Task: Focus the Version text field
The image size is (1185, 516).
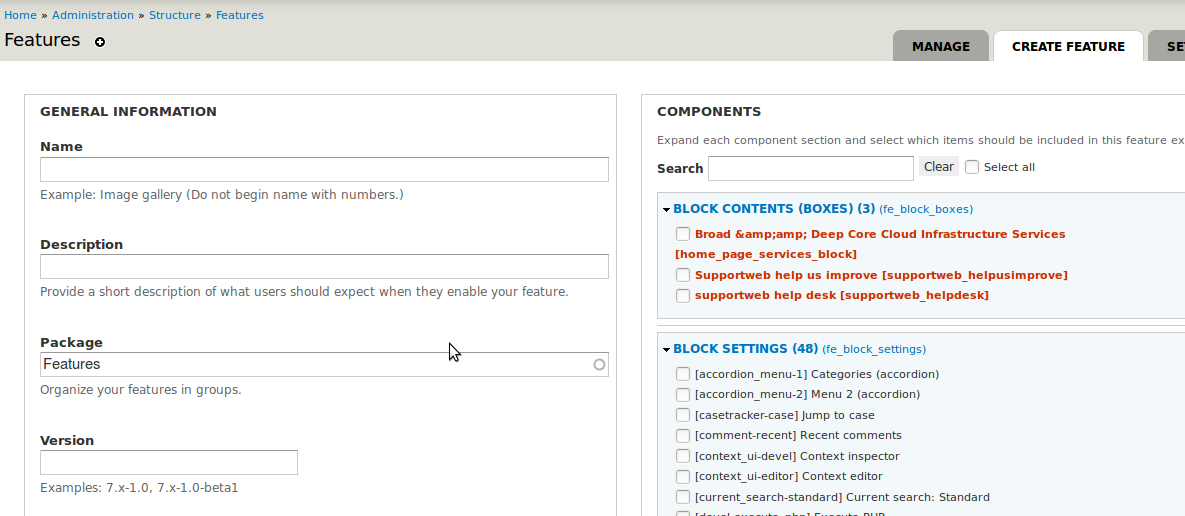Action: click(x=169, y=463)
